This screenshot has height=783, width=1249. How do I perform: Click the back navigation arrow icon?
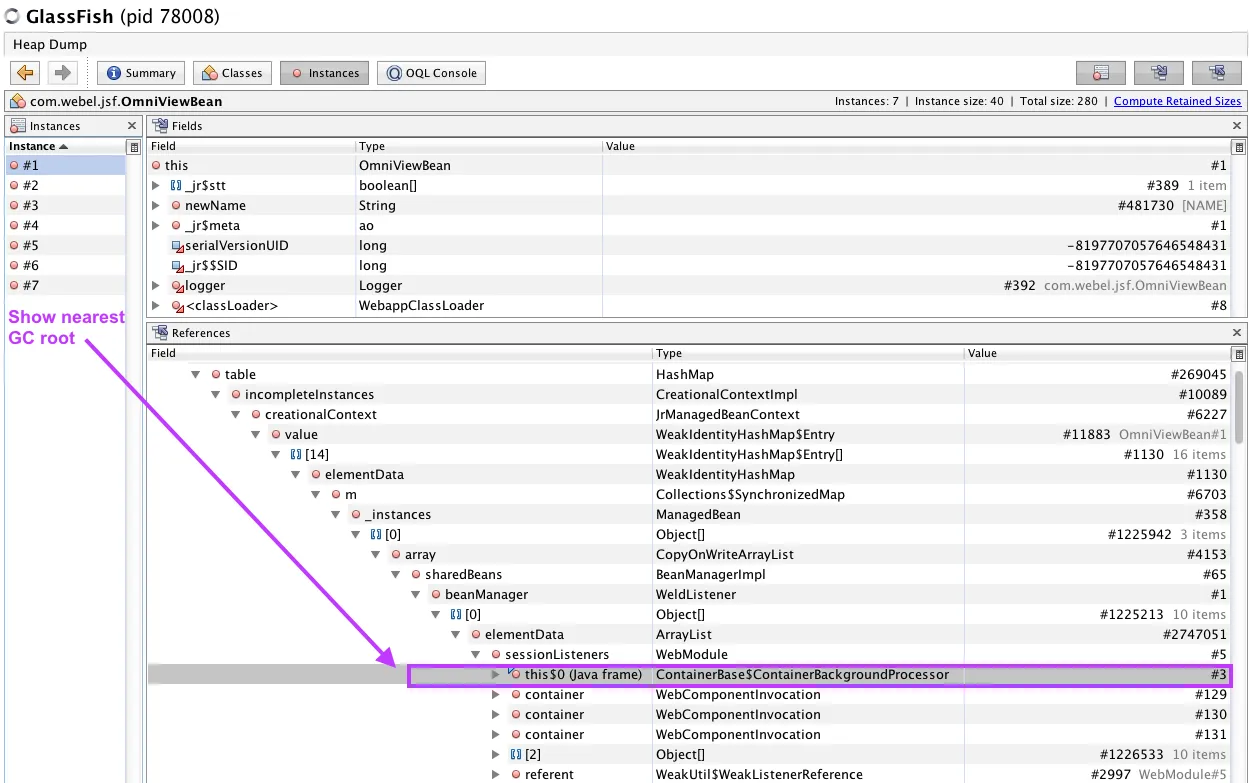[x=25, y=73]
